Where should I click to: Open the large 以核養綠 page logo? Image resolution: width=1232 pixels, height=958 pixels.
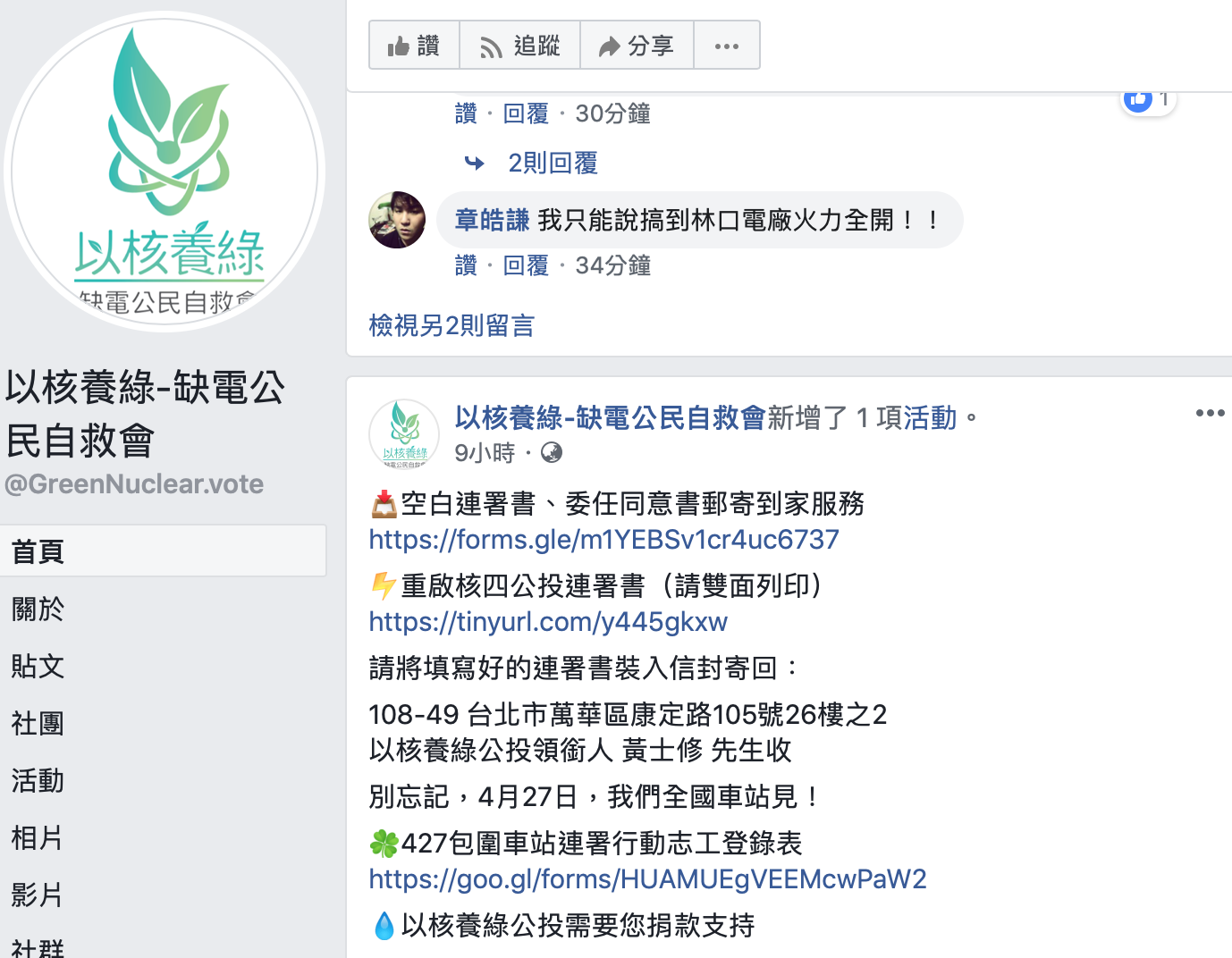point(165,172)
